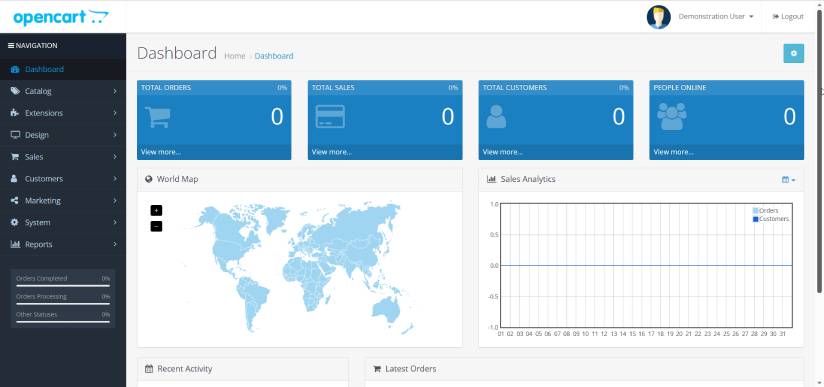
Task: Expand Sales menu using its chevron arrow
Action: [115, 157]
